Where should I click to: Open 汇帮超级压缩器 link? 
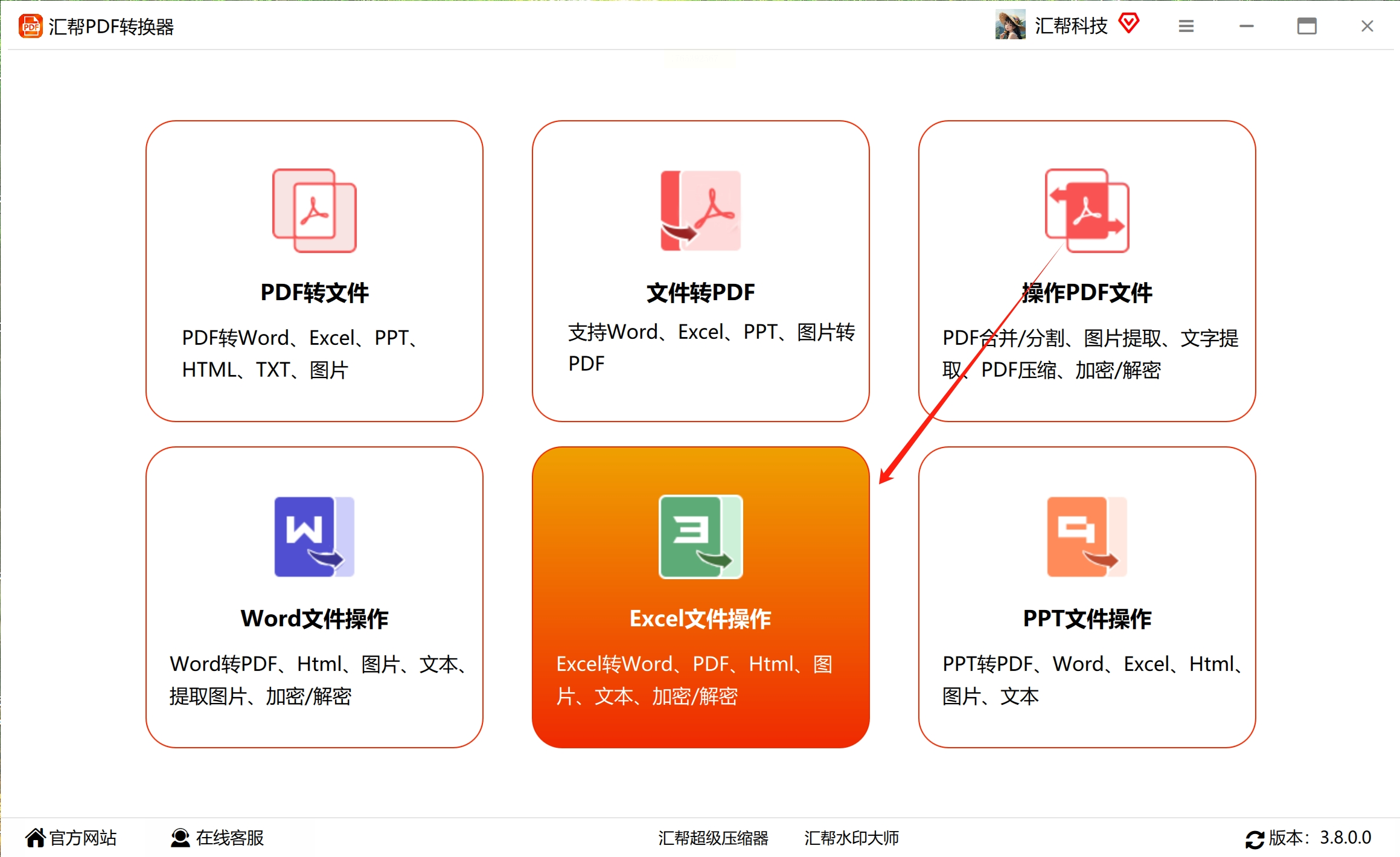tap(713, 838)
